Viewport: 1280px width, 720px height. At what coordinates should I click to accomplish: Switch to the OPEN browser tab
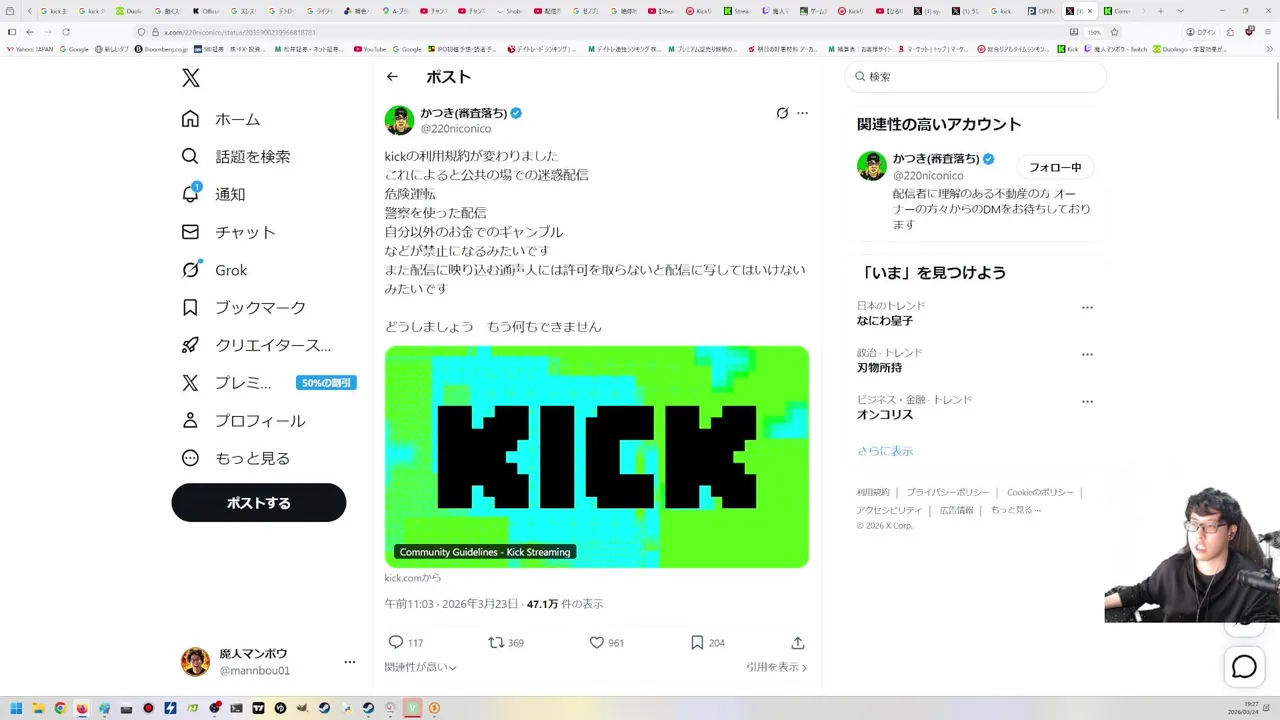pos(1040,11)
